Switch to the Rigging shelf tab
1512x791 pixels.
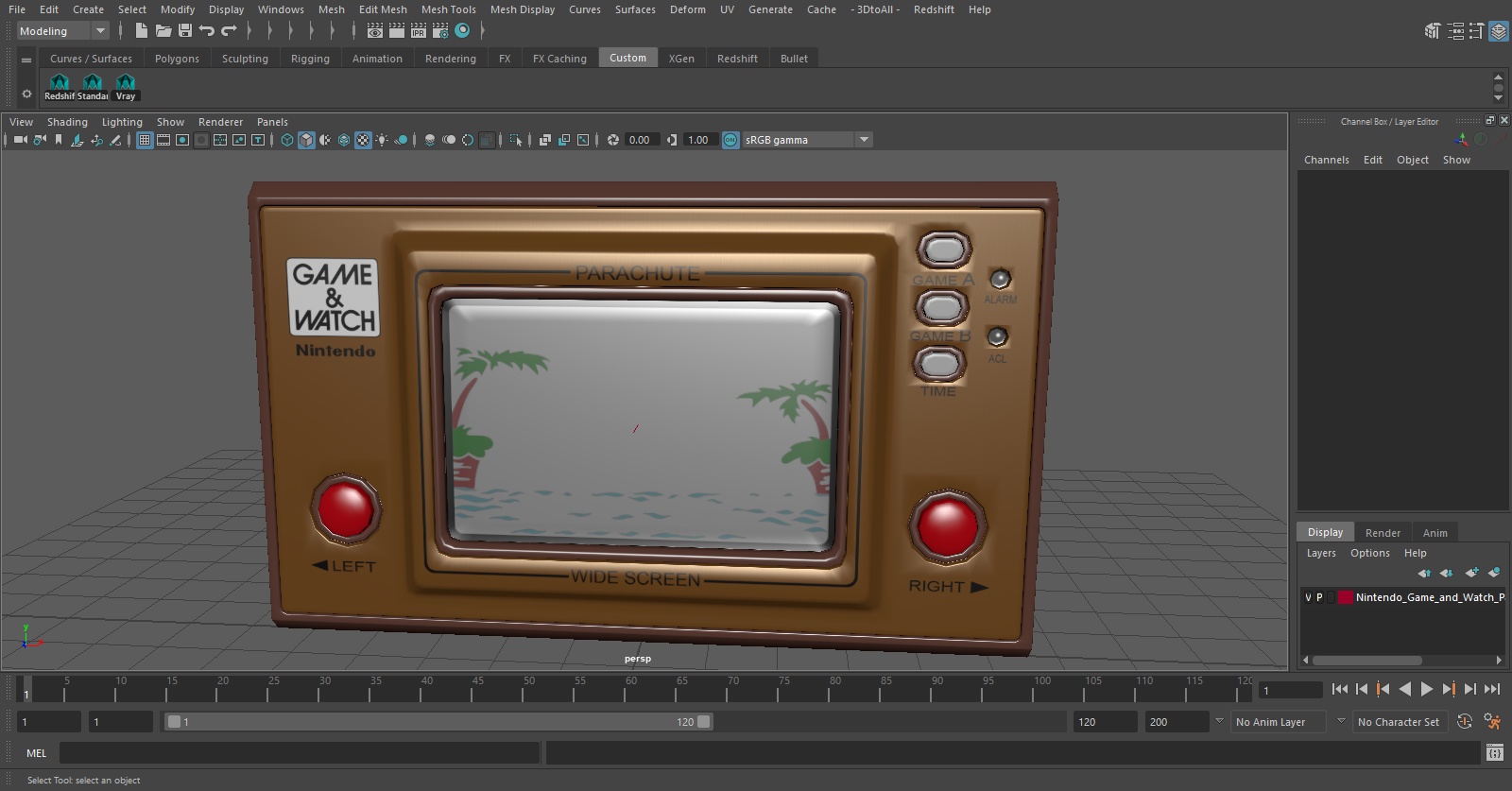310,59
